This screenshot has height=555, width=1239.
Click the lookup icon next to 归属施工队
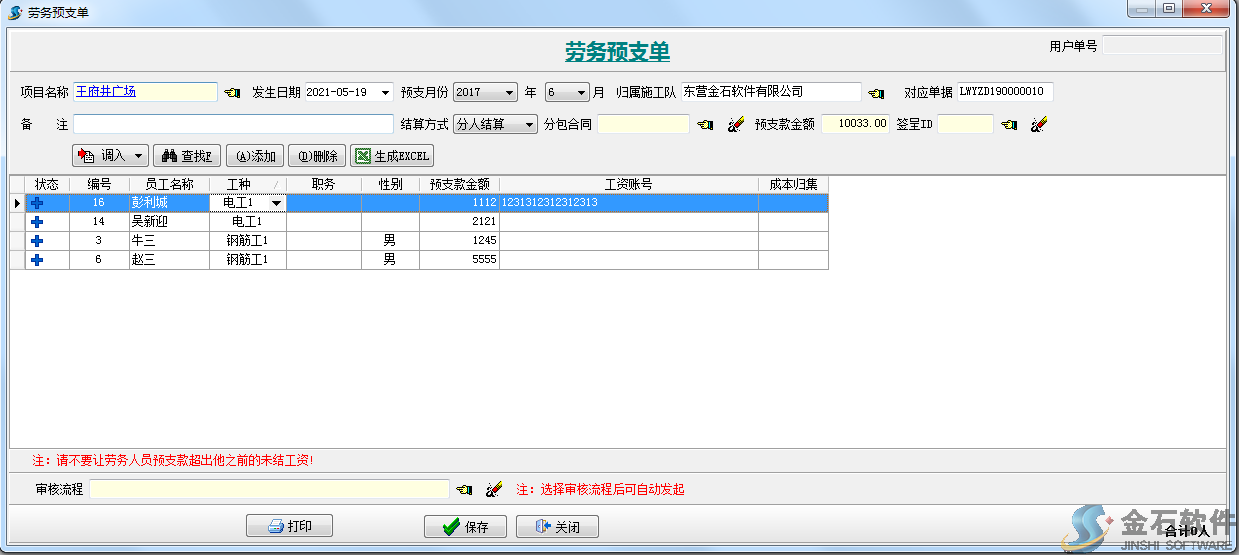(876, 93)
